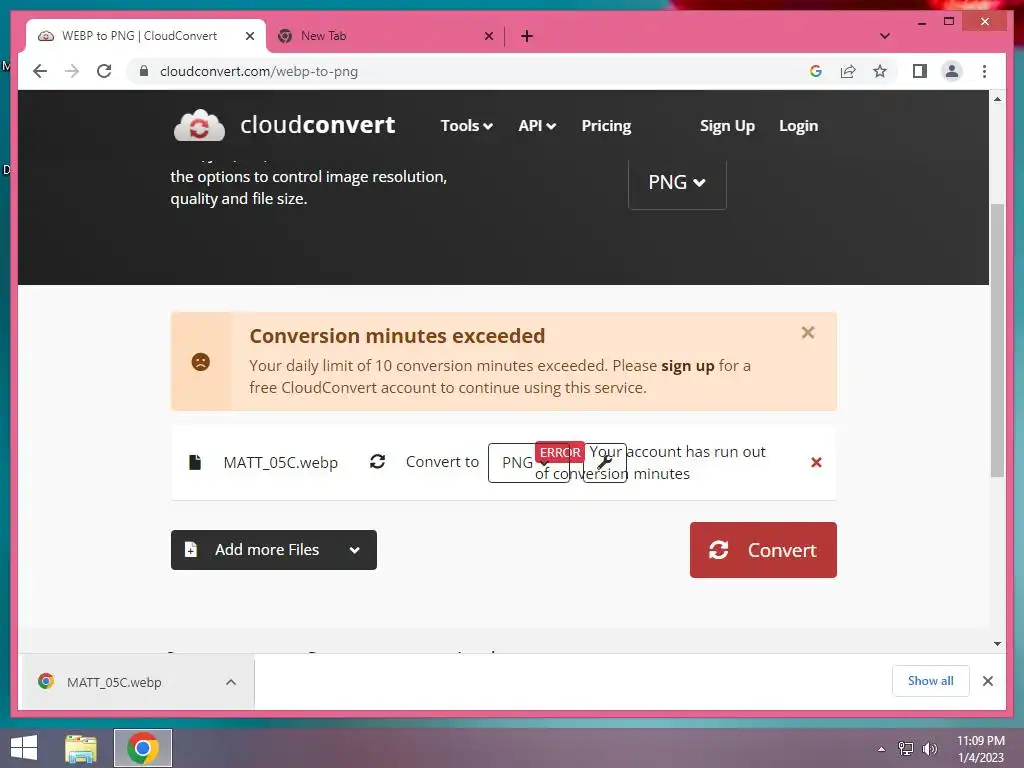Screen dimensions: 1024x768
Task: Reload the current page
Action: 104,71
